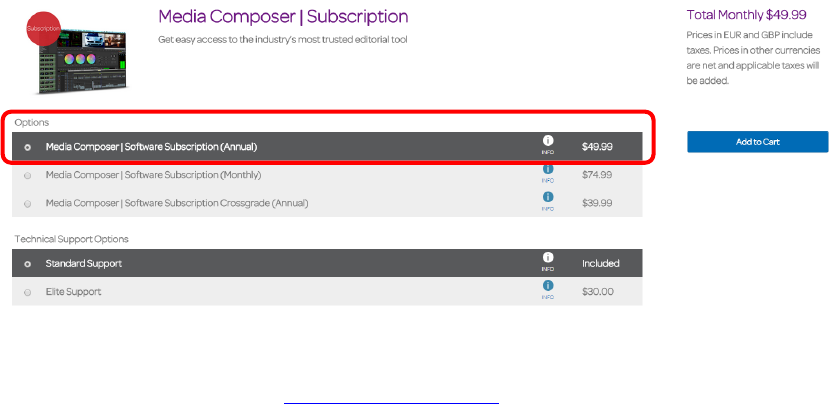View Standard Support info icon

click(548, 258)
